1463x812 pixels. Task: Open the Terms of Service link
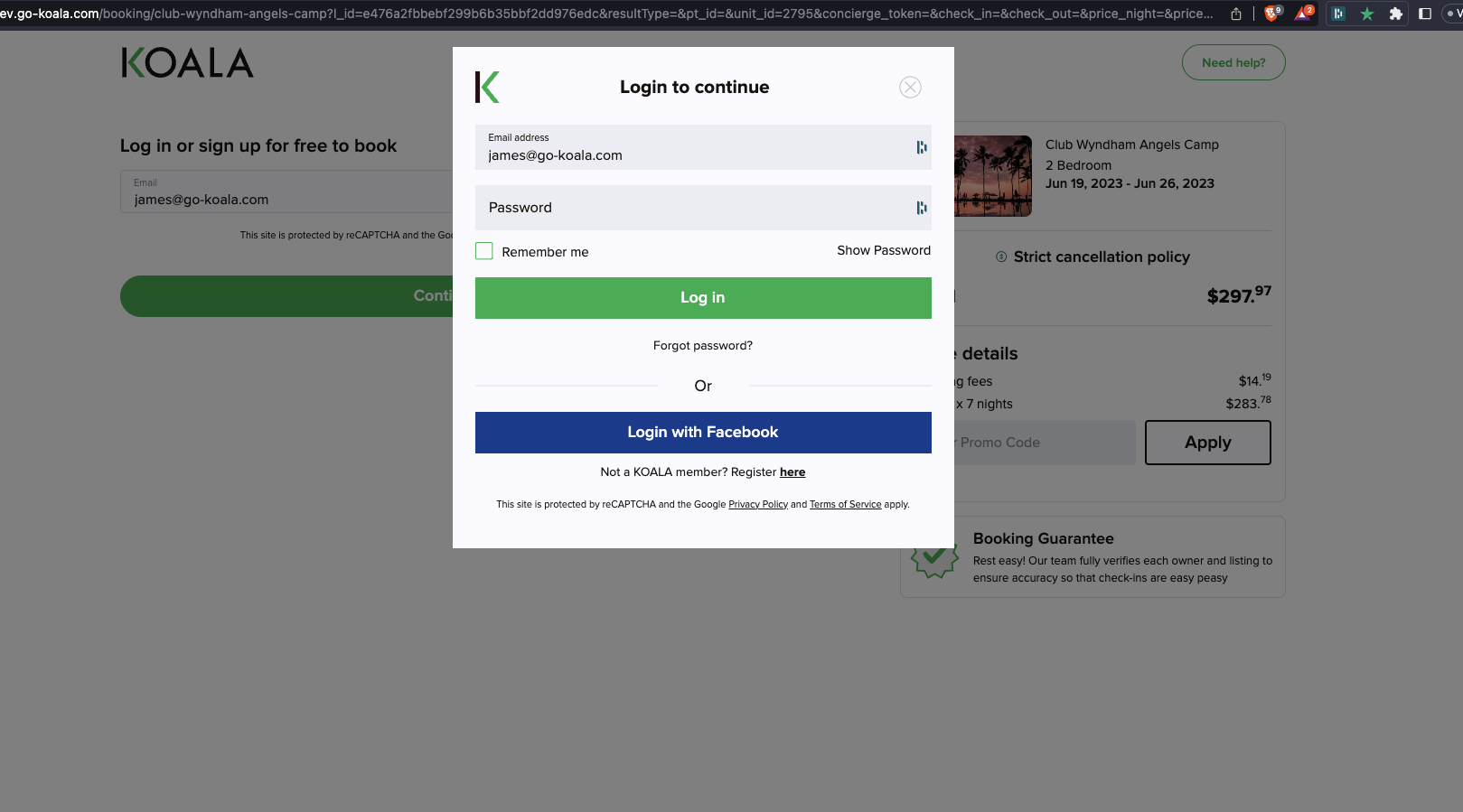click(845, 504)
